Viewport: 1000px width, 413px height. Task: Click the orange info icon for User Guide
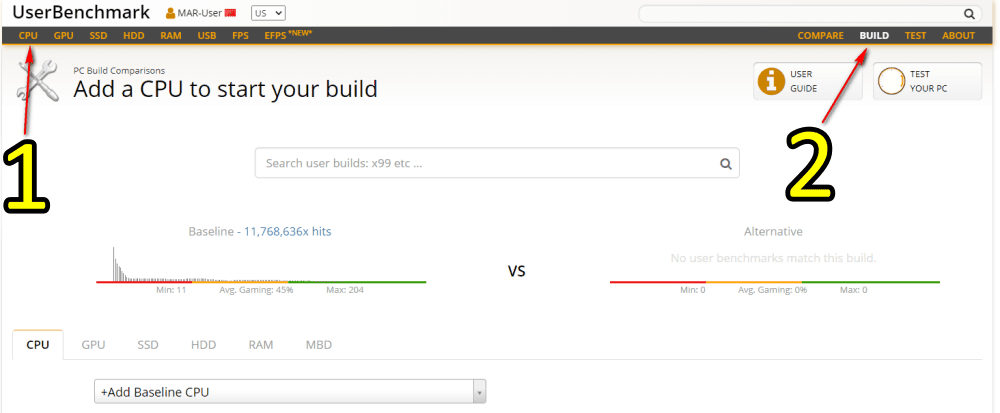tap(770, 81)
